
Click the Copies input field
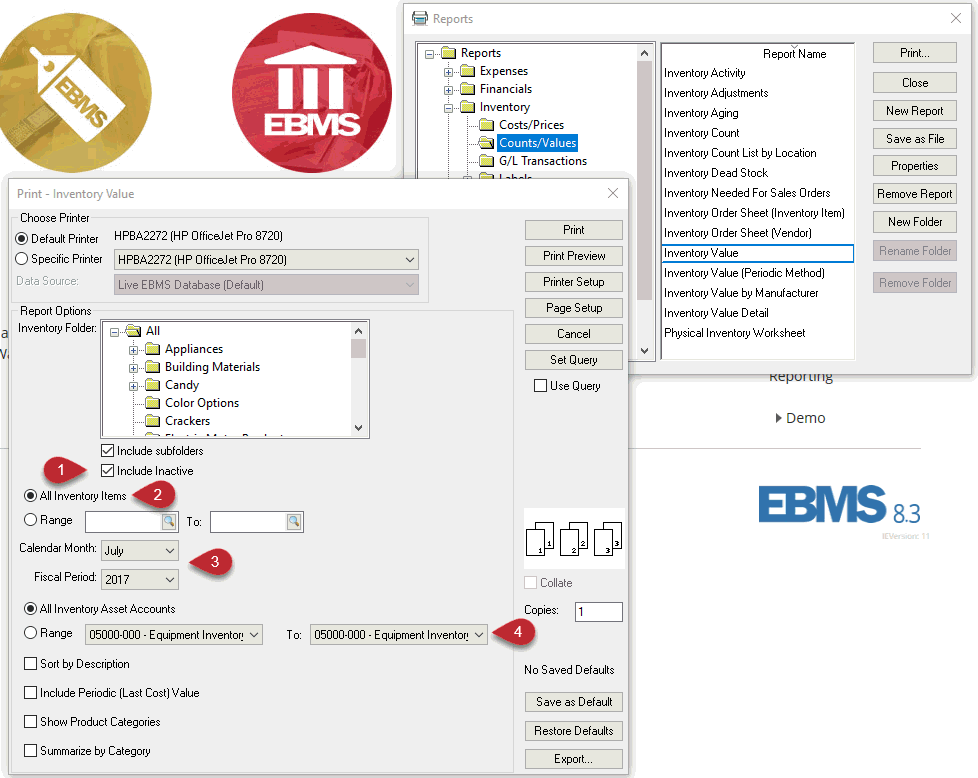click(x=598, y=611)
